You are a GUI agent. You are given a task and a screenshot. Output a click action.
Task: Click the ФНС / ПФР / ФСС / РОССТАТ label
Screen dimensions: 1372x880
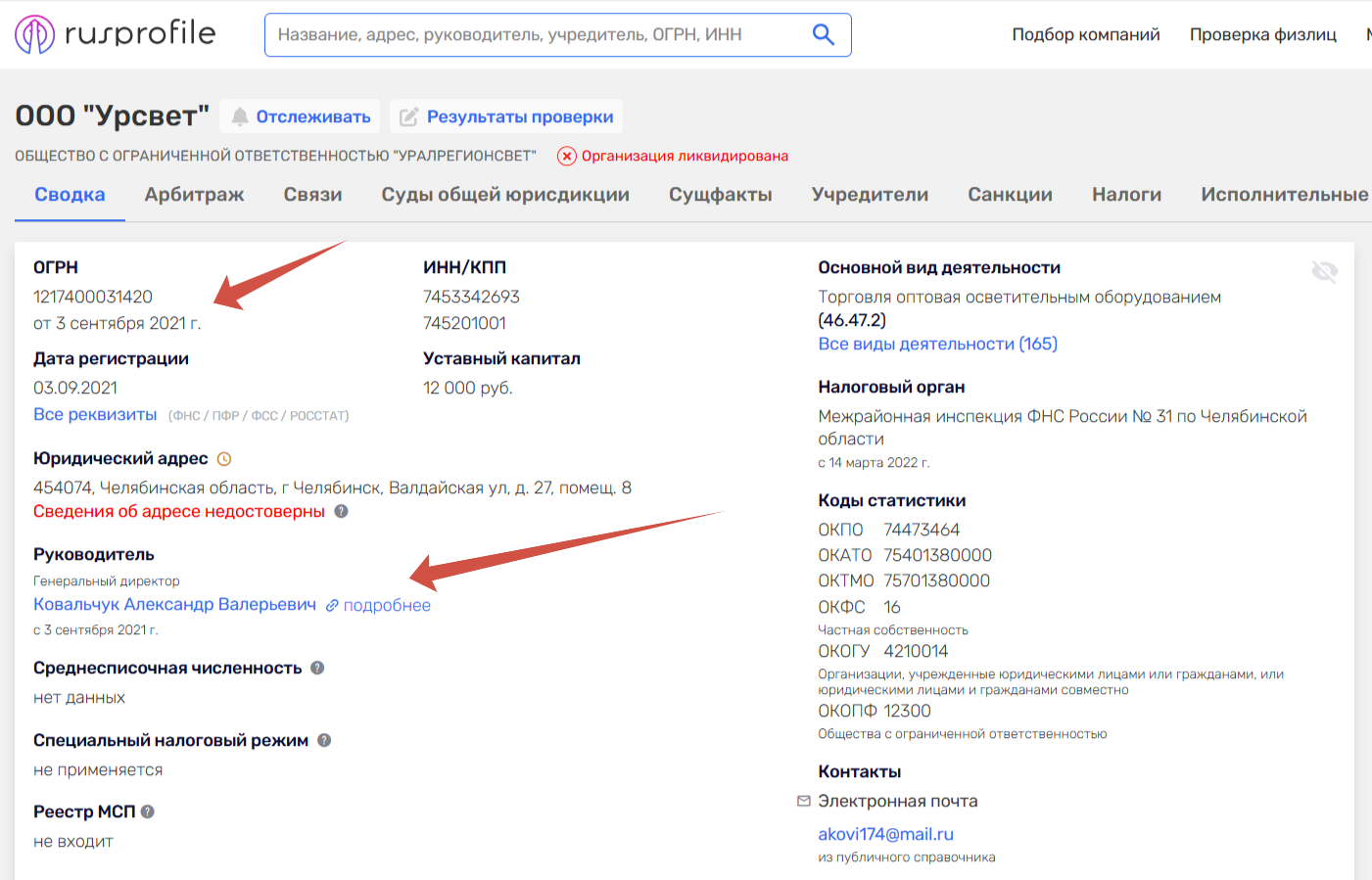tap(259, 416)
